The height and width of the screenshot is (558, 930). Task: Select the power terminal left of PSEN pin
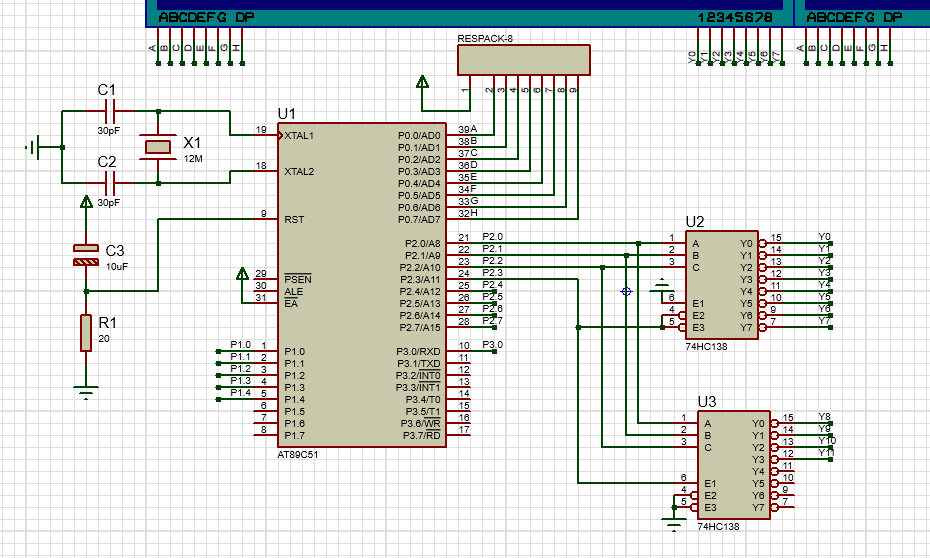pyautogui.click(x=241, y=273)
